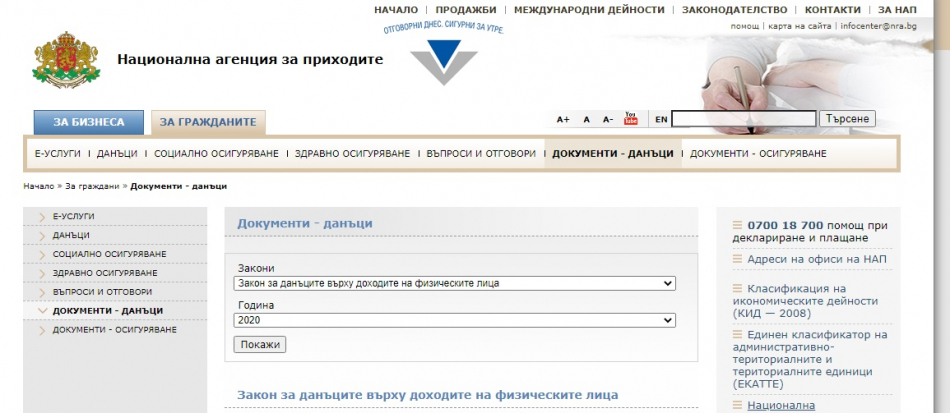Switch site language to EN

pos(661,120)
